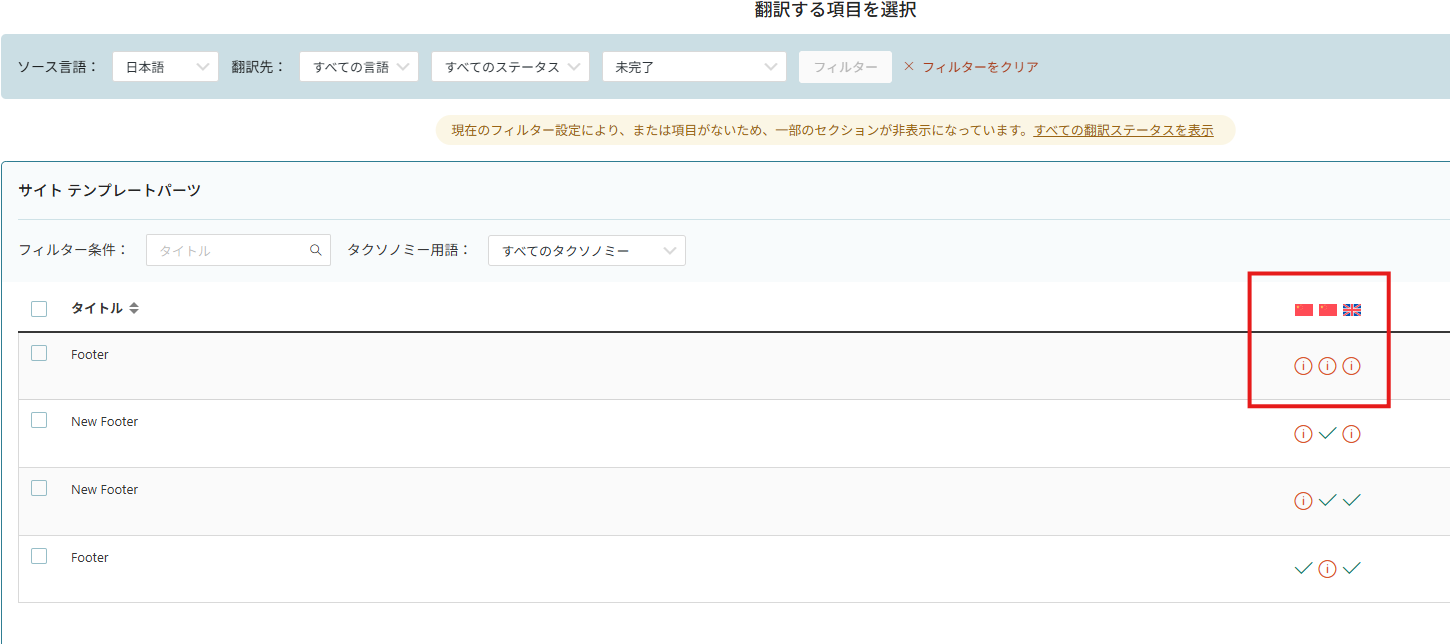Focus the タイトル filter text field
Viewport: 1450px width, 644px height.
(230, 251)
